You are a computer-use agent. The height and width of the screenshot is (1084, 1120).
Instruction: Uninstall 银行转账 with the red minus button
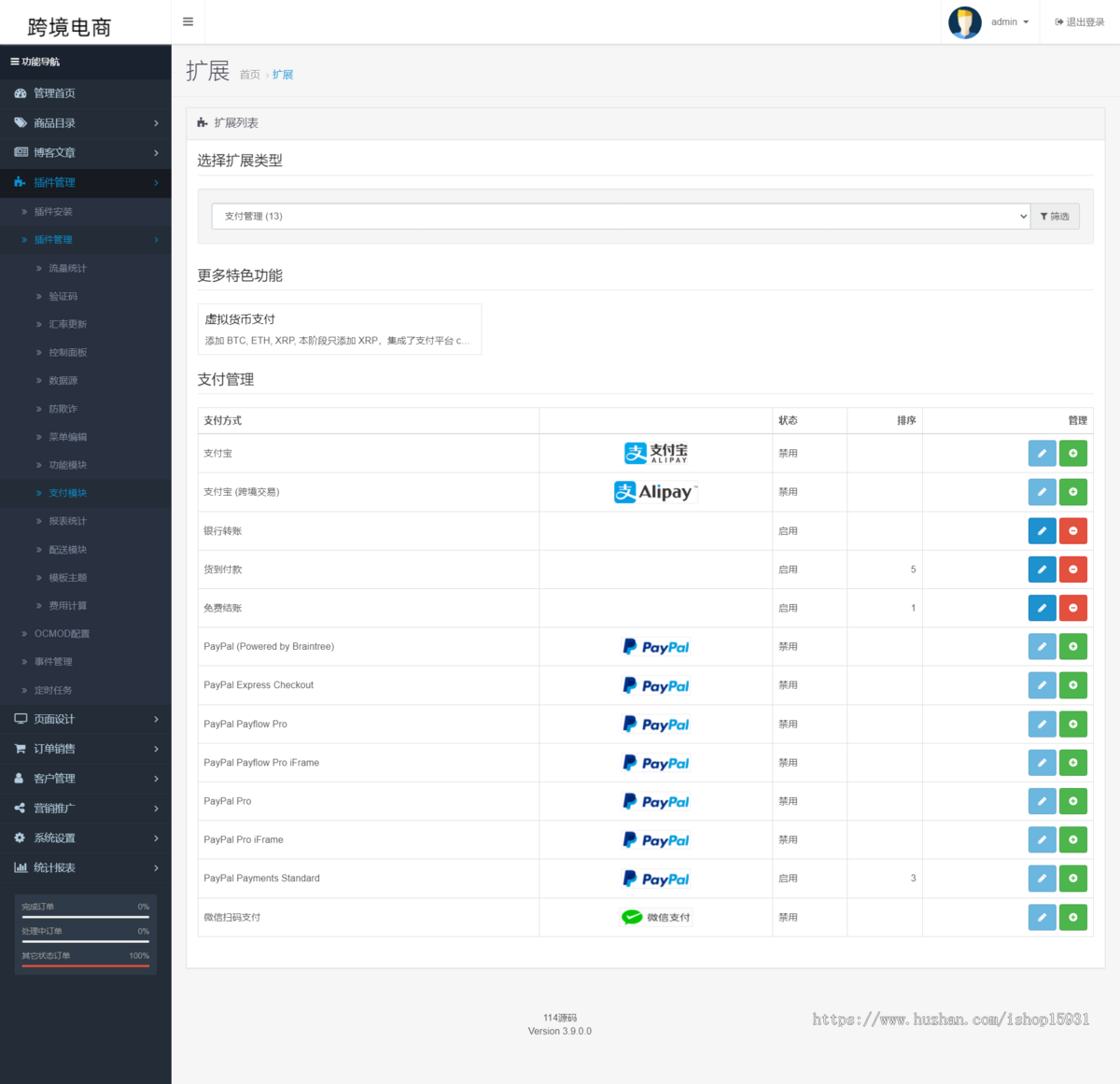pos(1073,531)
